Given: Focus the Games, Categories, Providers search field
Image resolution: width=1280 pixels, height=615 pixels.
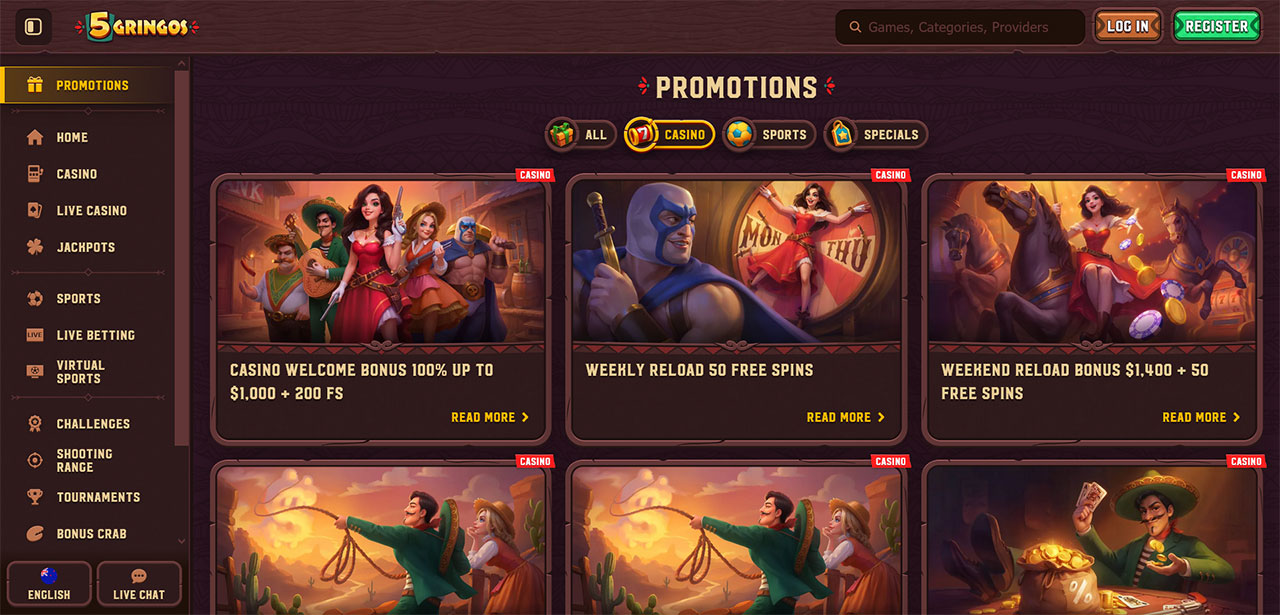Looking at the screenshot, I should [x=960, y=27].
